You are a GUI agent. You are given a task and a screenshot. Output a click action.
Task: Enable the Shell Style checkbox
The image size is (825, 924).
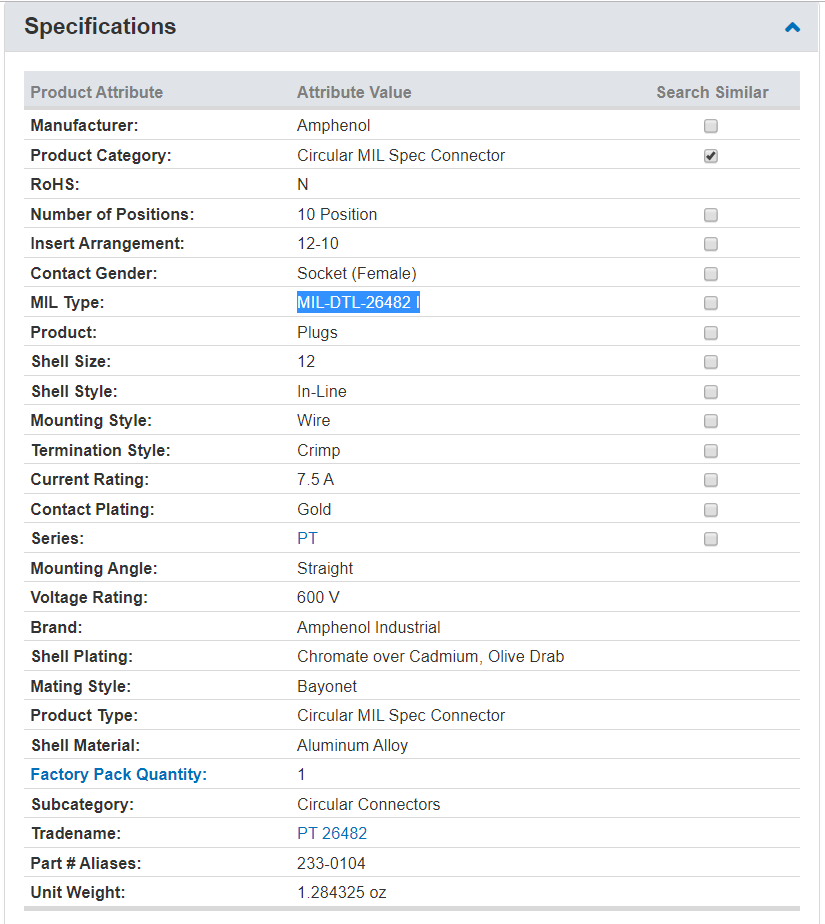711,391
